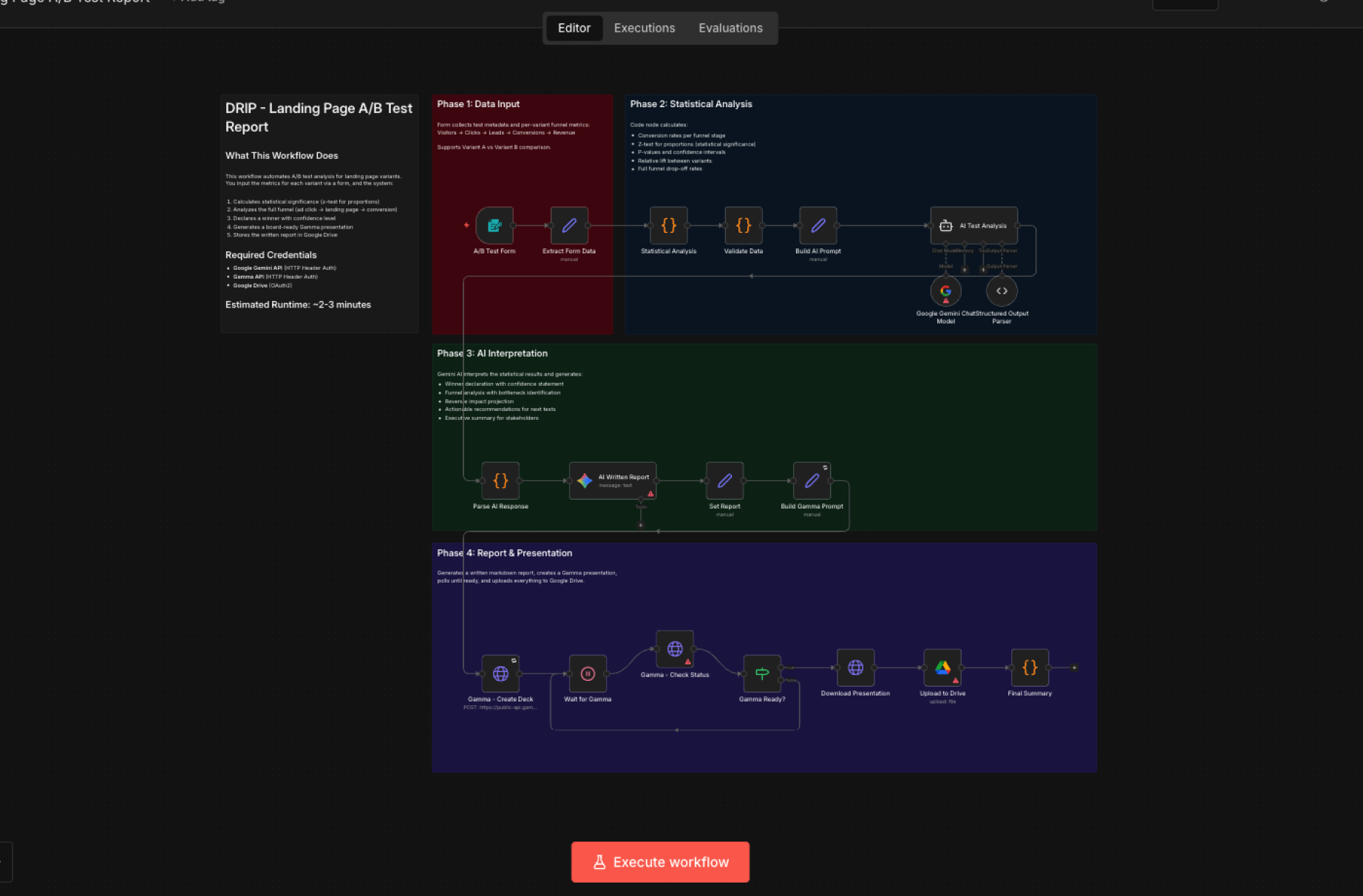Select the Parse AI Response node
This screenshot has width=1363, height=896.
coord(500,481)
